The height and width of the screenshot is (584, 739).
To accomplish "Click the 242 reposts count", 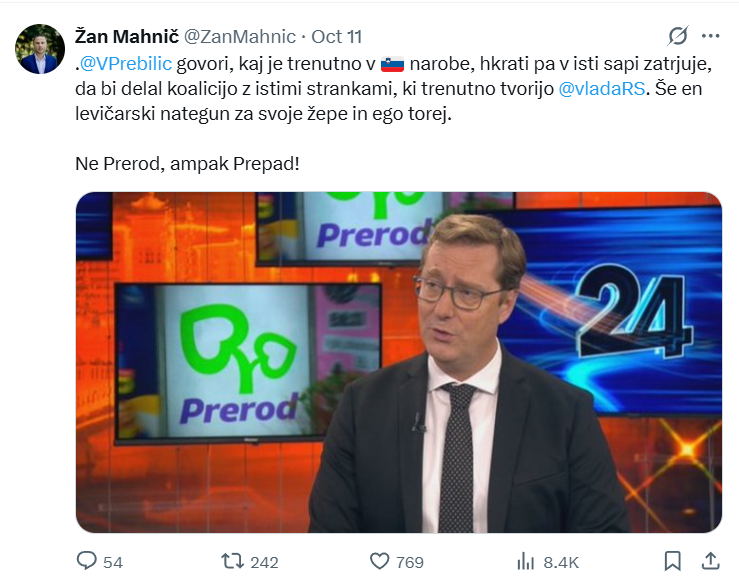I will (x=264, y=562).
